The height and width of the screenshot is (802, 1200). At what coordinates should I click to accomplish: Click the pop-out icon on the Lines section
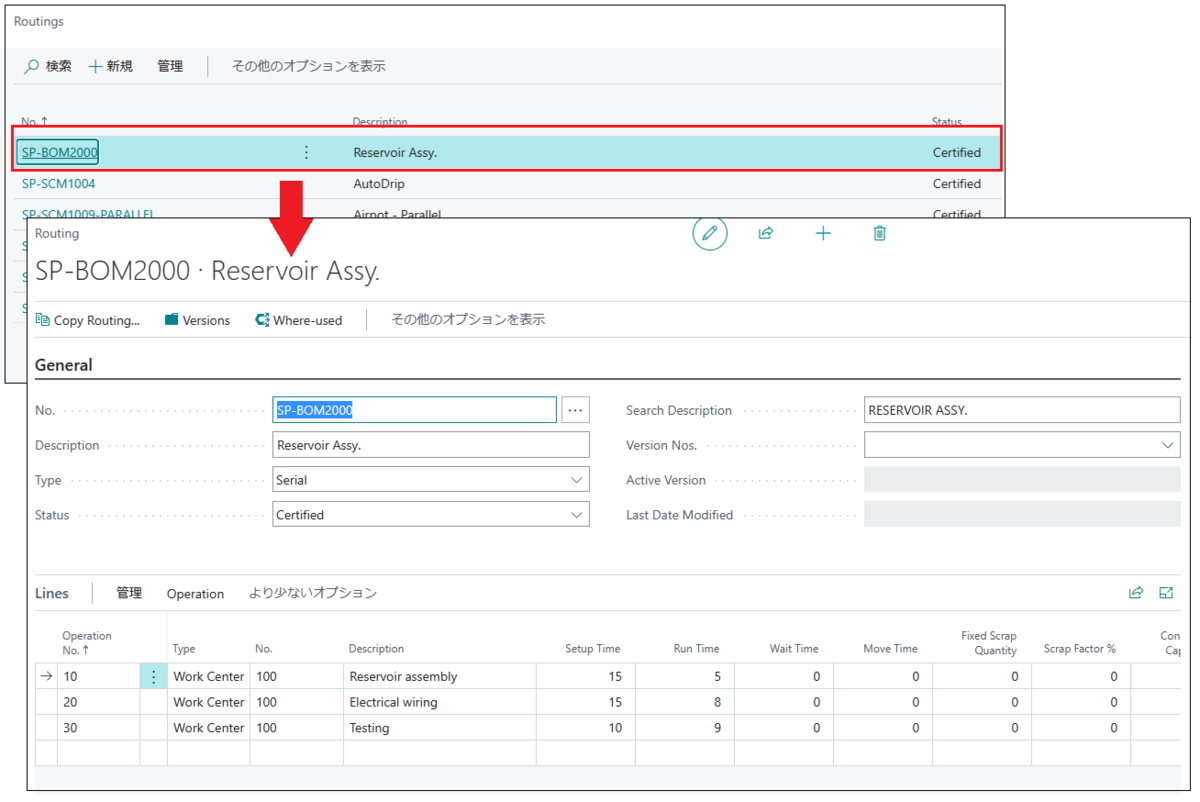pyautogui.click(x=1166, y=592)
